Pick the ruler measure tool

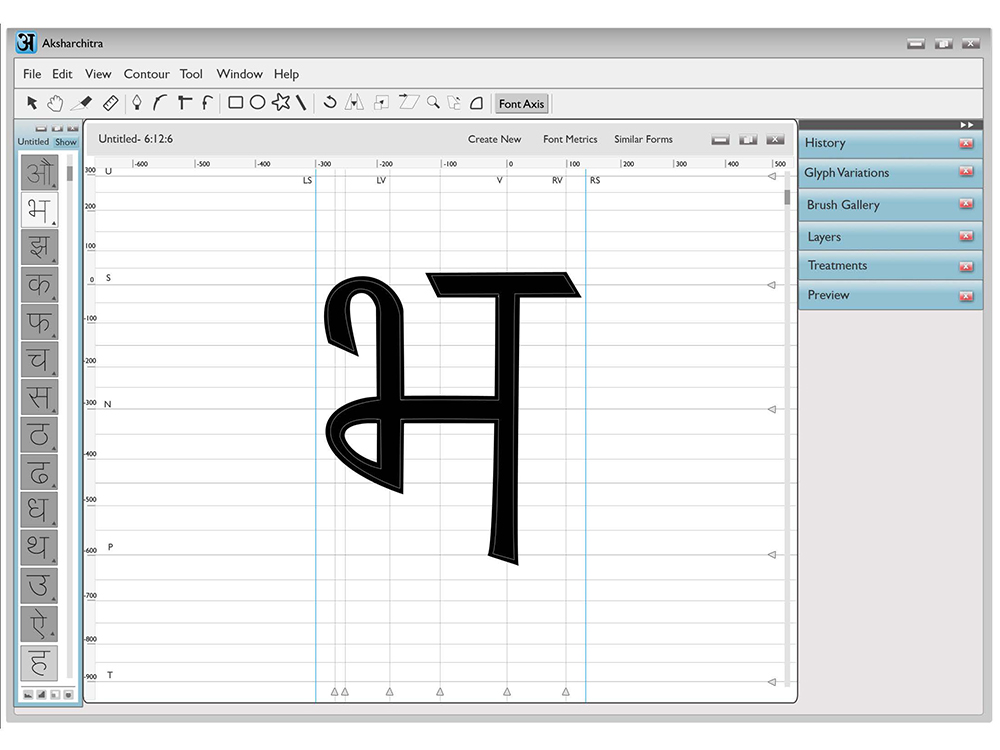(110, 103)
